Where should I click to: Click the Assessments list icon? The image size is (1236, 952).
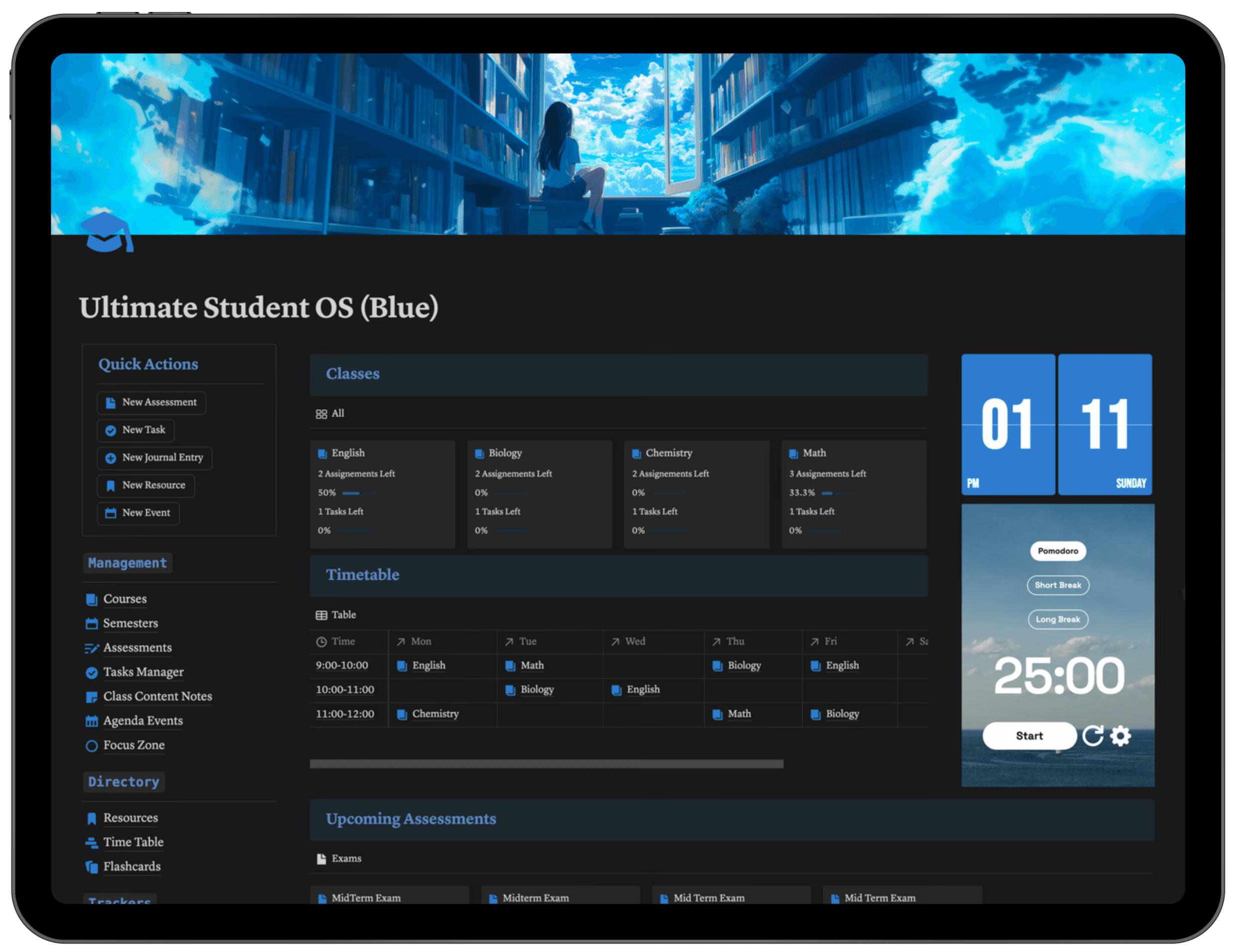coord(91,648)
